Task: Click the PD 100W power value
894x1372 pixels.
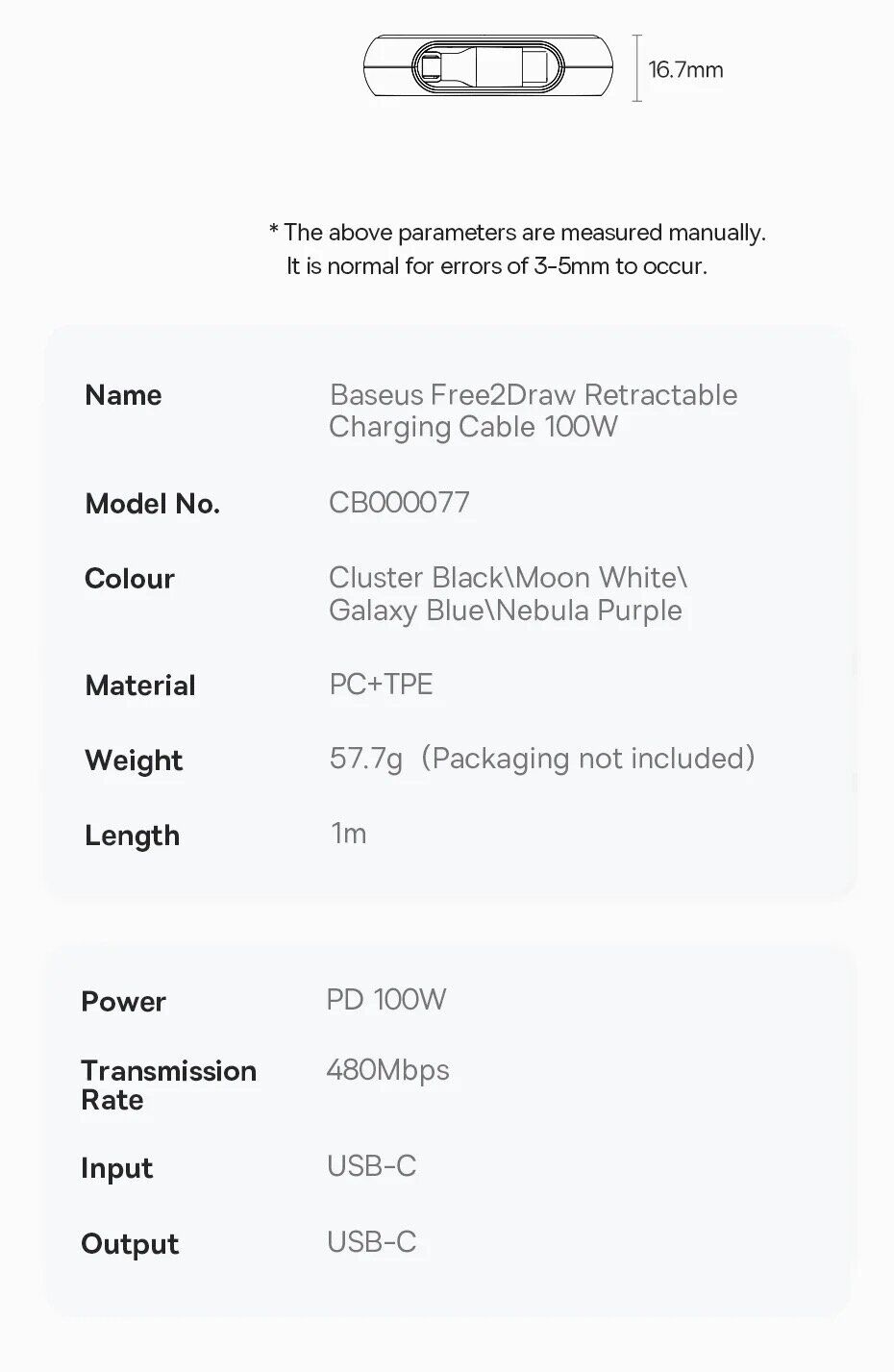Action: 386,1000
